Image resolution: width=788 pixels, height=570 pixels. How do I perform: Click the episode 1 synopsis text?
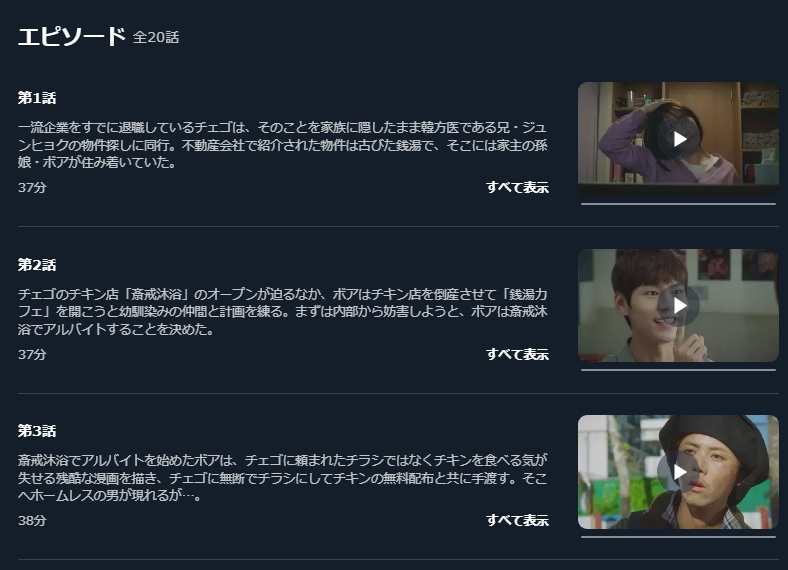point(282,145)
